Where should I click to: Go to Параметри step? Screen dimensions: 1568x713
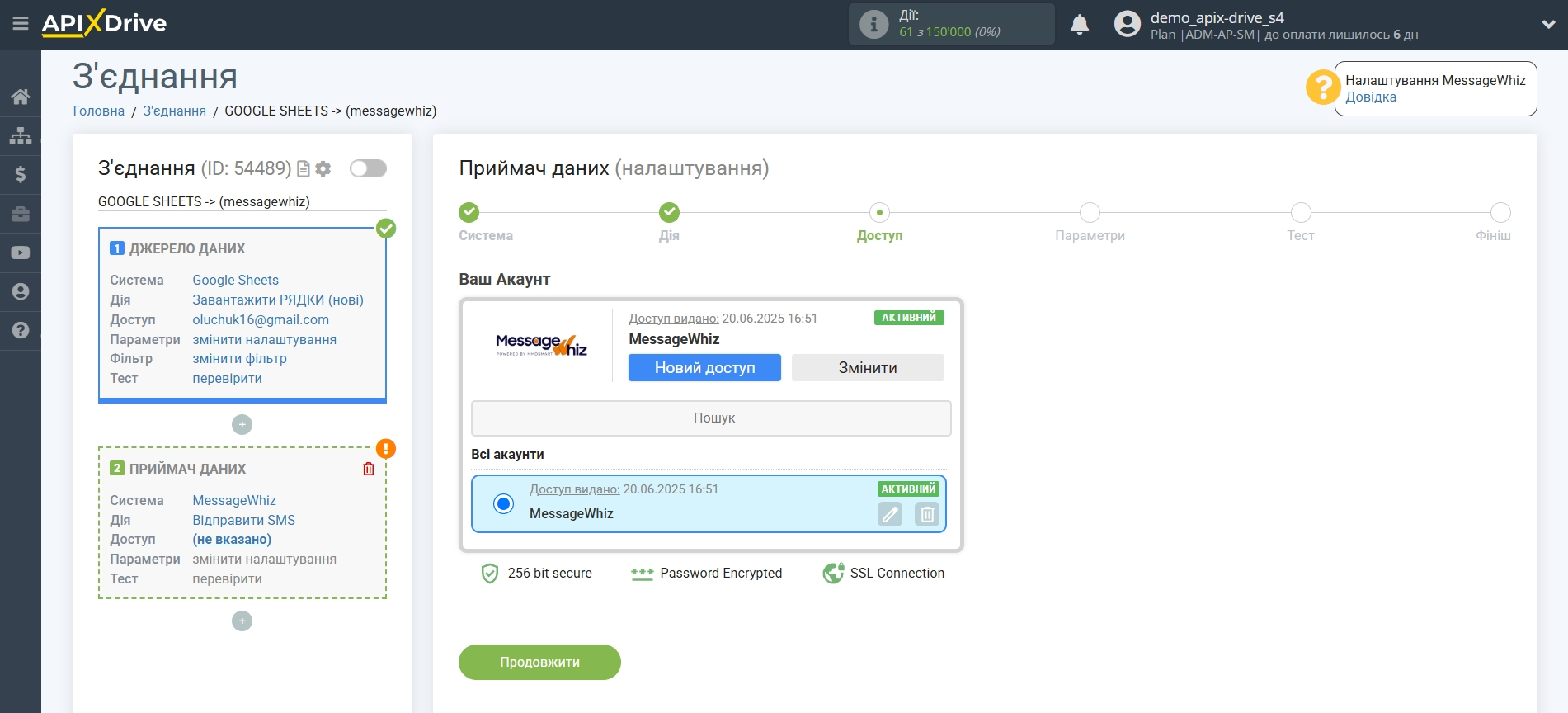[1090, 213]
